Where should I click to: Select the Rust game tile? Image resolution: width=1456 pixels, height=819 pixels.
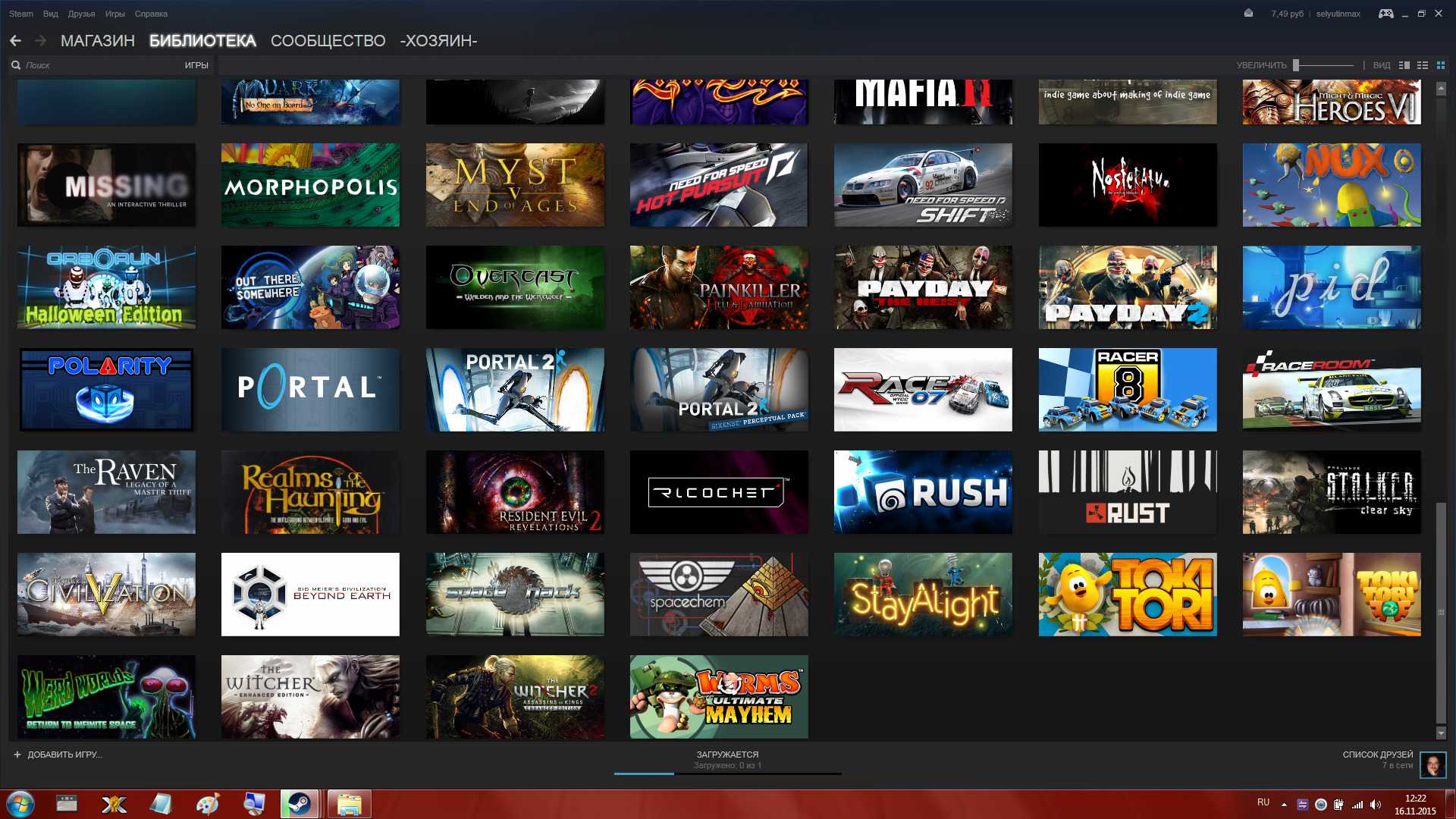coord(1128,491)
